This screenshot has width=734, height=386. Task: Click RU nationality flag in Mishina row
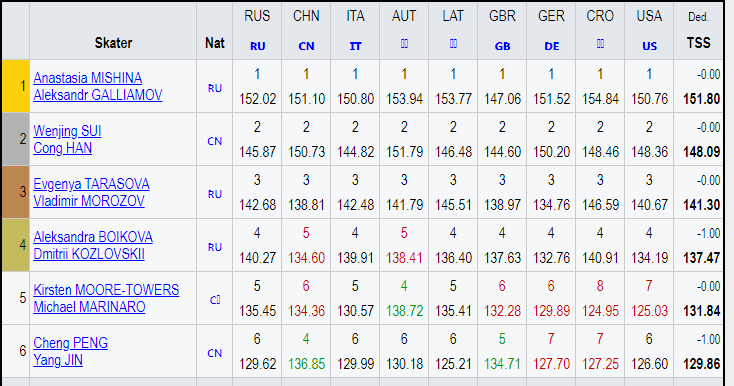pyautogui.click(x=215, y=88)
